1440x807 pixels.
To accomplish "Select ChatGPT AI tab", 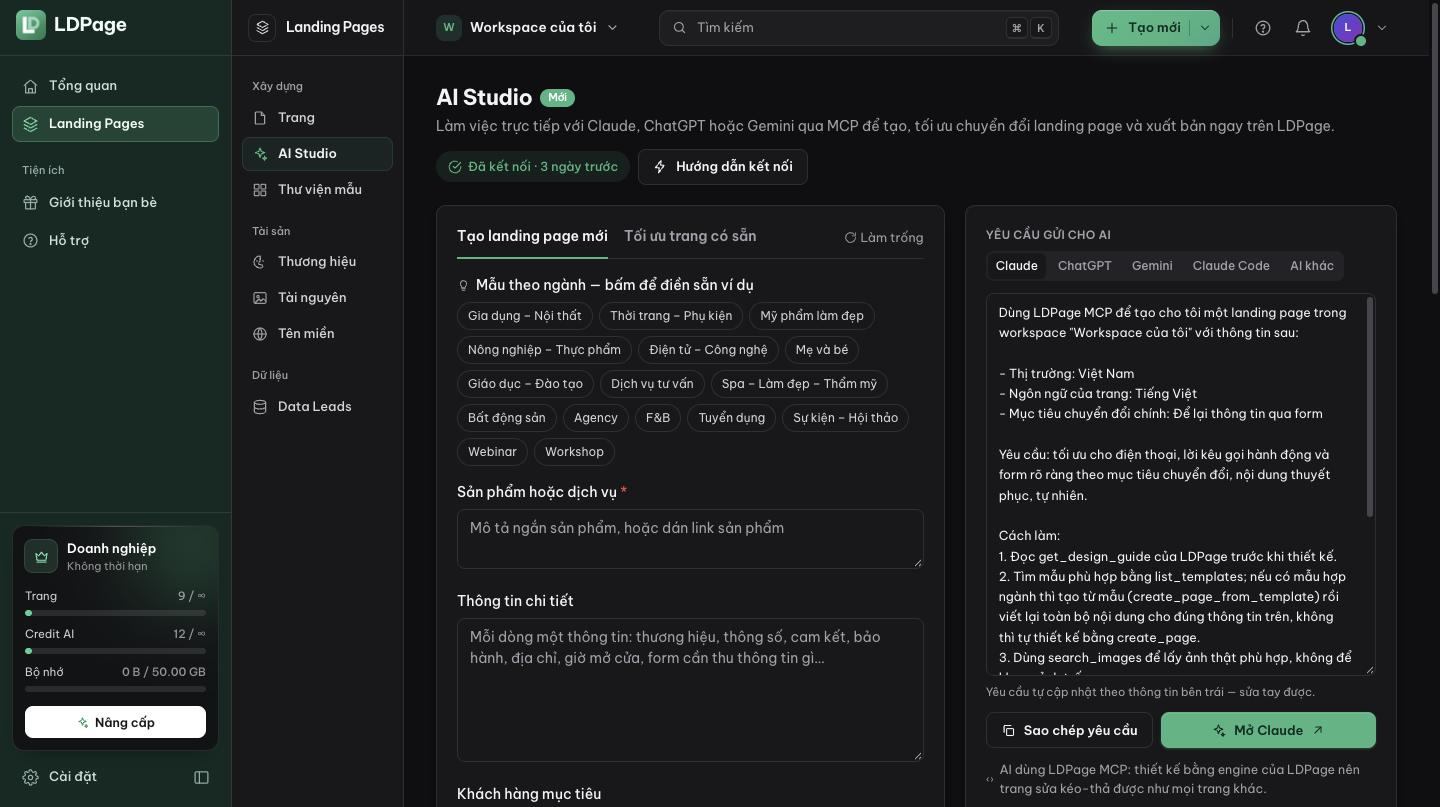I will pos(1085,266).
